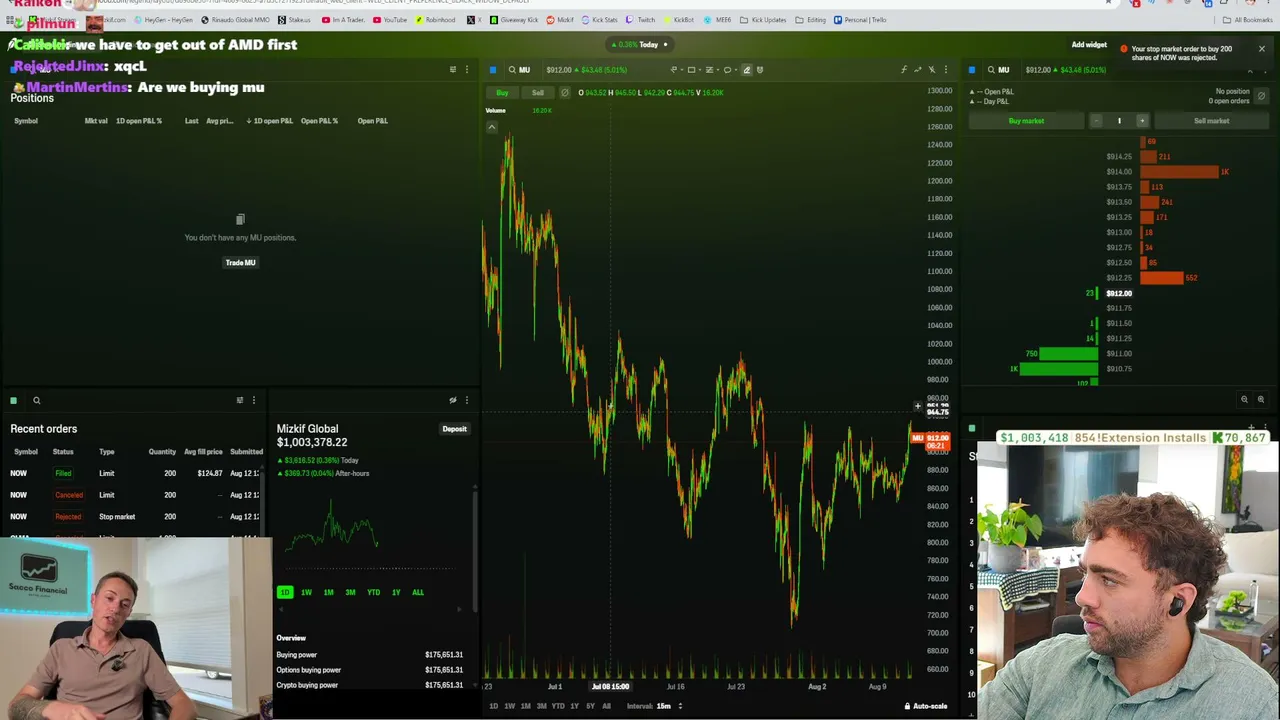
Task: Open the positions widget three-dot menu
Action: (x=466, y=70)
